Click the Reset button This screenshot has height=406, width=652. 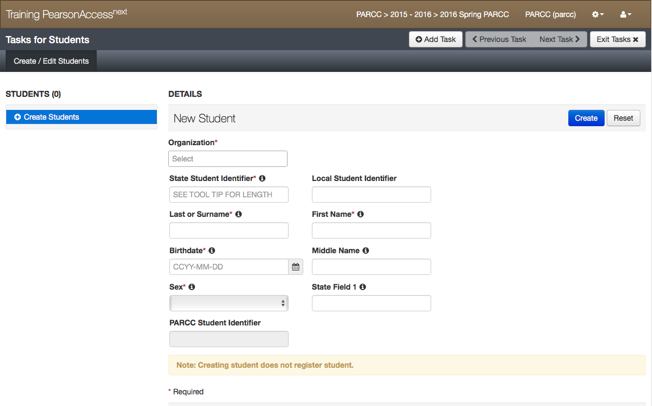tap(623, 118)
